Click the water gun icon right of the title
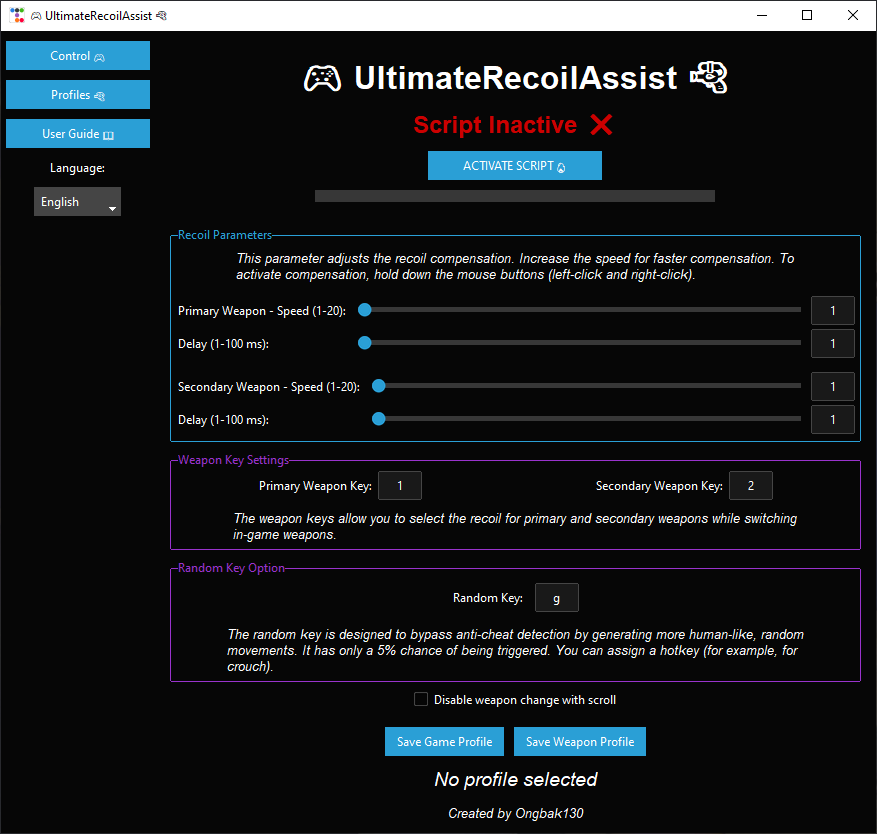This screenshot has width=877, height=835. (709, 77)
